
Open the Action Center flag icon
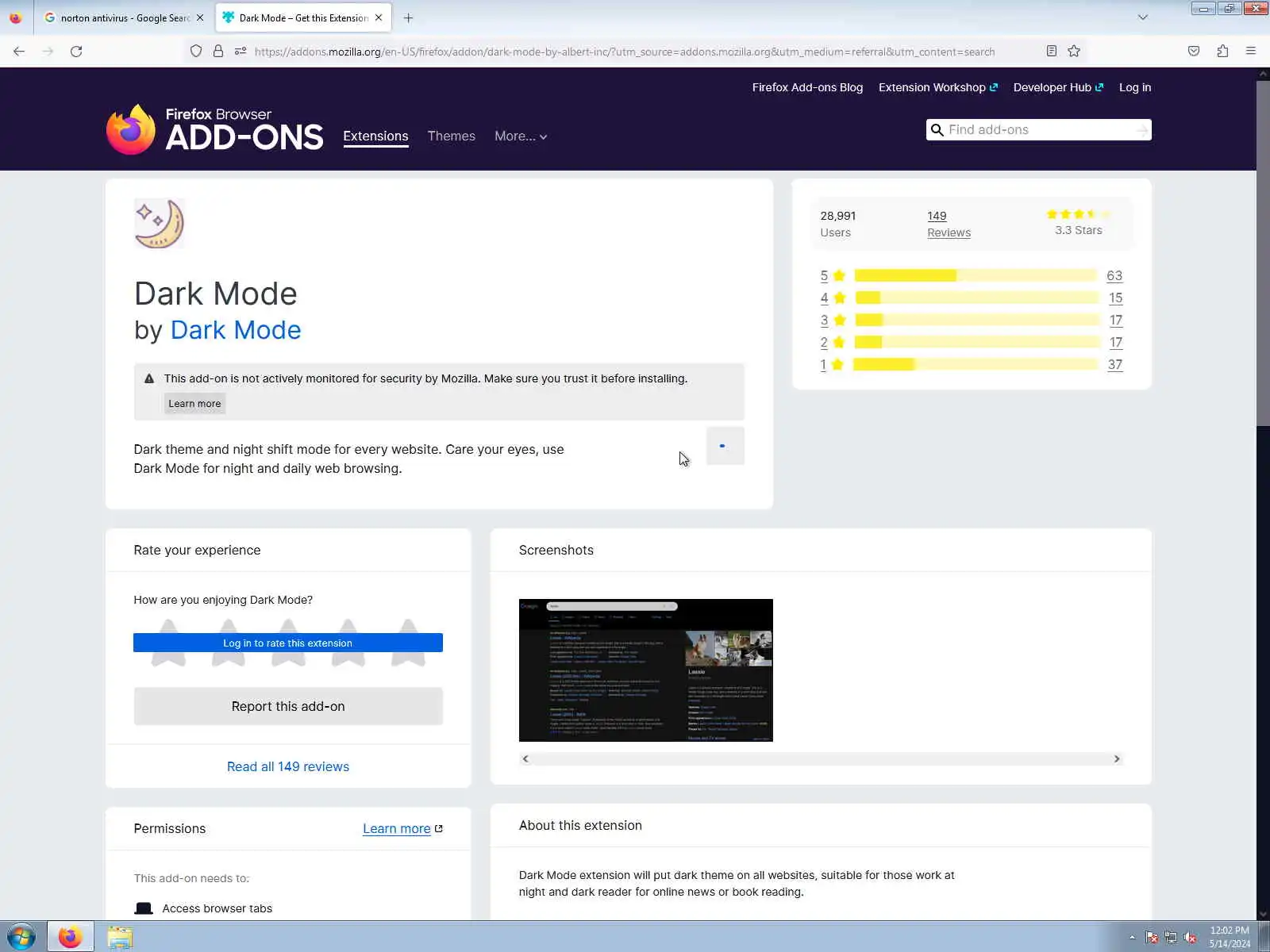pos(1152,937)
